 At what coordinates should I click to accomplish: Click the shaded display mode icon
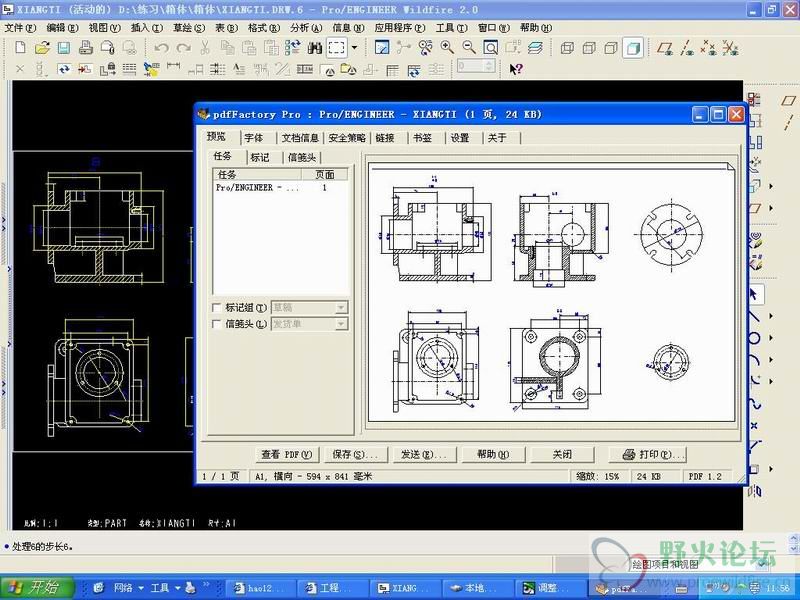[x=633, y=47]
